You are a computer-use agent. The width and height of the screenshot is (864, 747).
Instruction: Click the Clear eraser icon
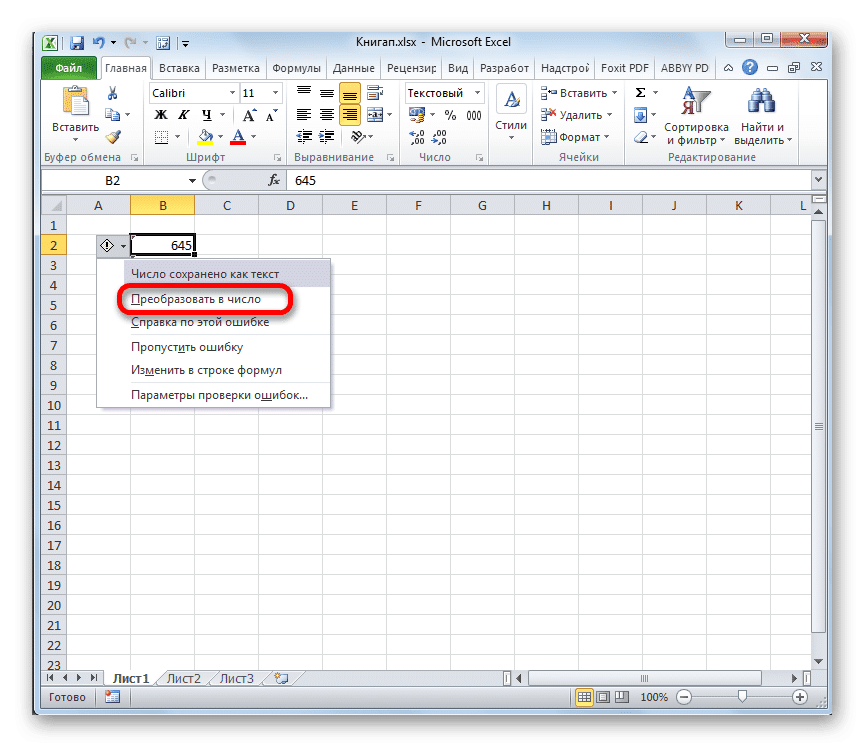click(x=641, y=137)
